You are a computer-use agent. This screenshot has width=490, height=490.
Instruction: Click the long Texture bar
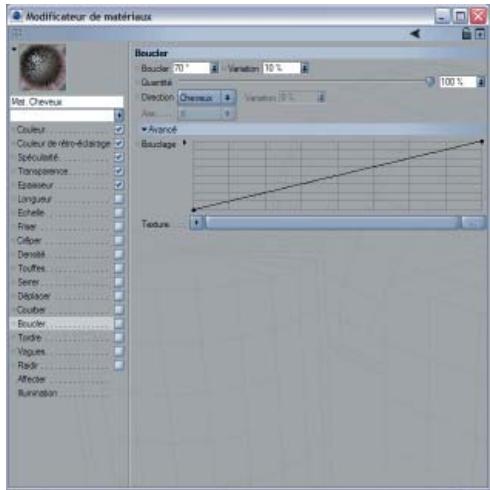click(332, 222)
